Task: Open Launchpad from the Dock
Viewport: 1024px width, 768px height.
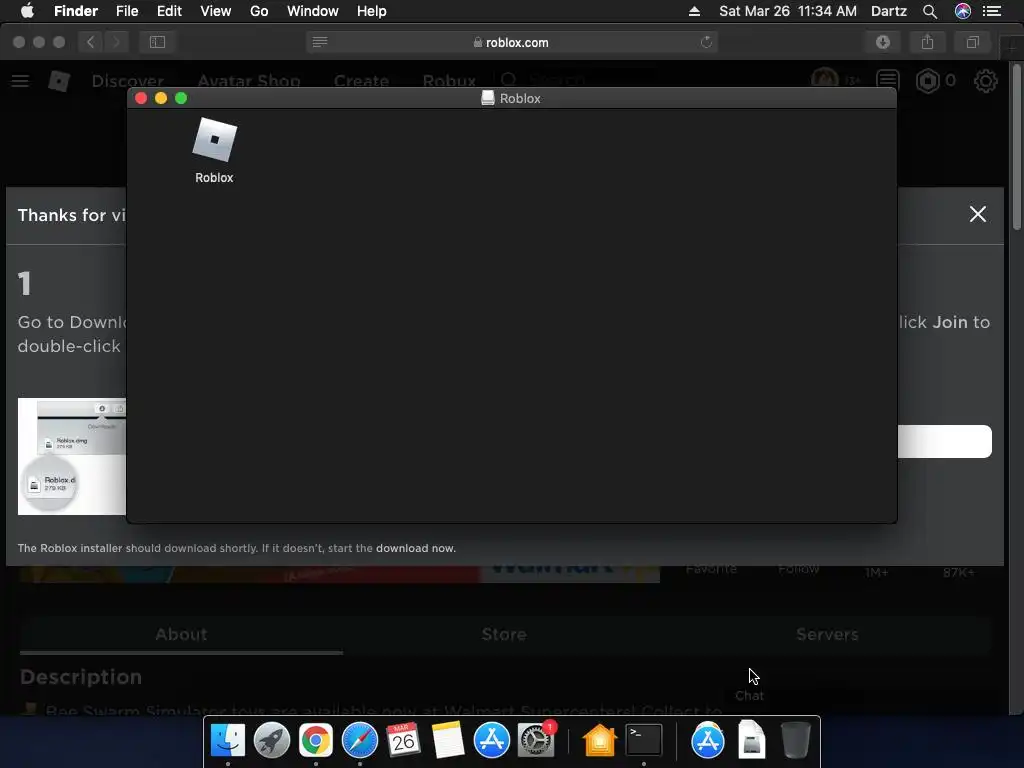Action: click(272, 740)
